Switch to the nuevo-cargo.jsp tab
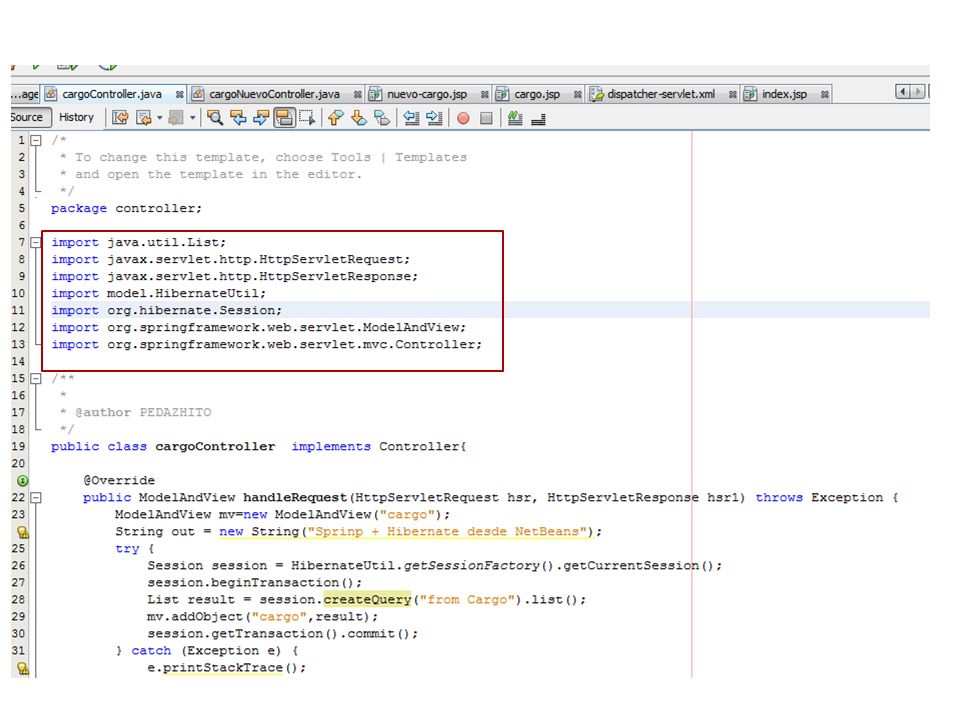 tap(427, 94)
